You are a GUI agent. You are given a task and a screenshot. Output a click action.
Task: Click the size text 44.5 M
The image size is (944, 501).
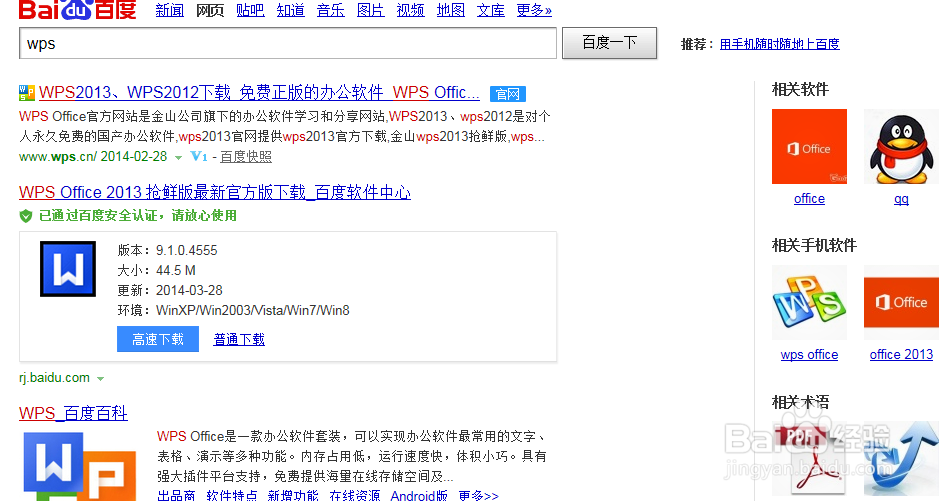pos(176,270)
